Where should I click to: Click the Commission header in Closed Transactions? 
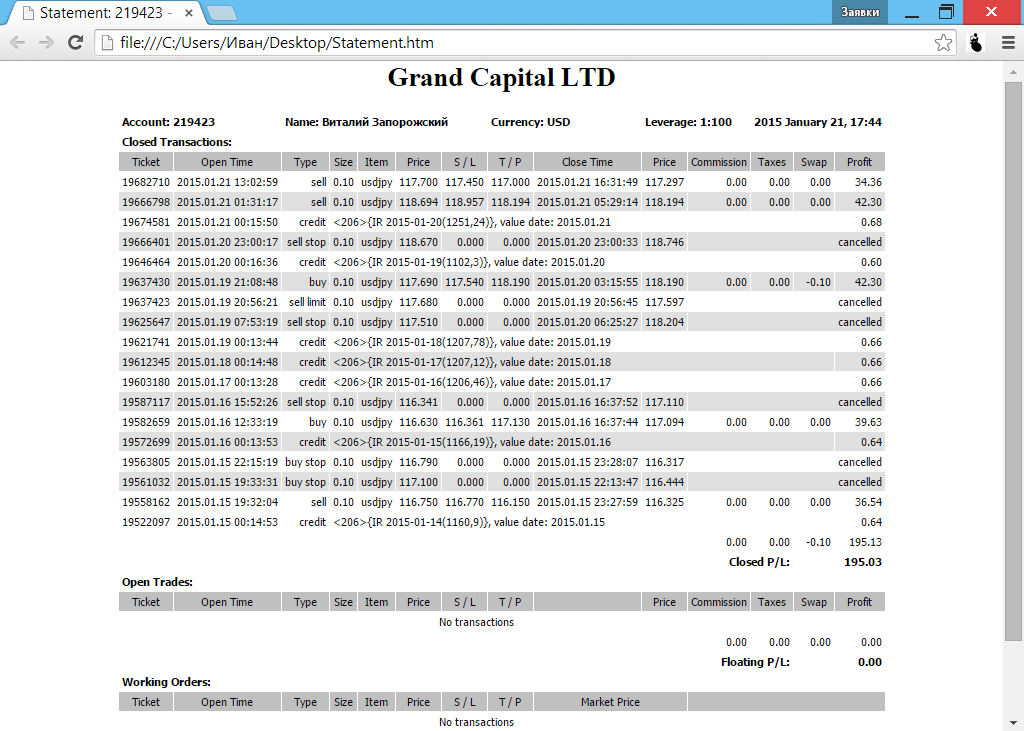[719, 162]
